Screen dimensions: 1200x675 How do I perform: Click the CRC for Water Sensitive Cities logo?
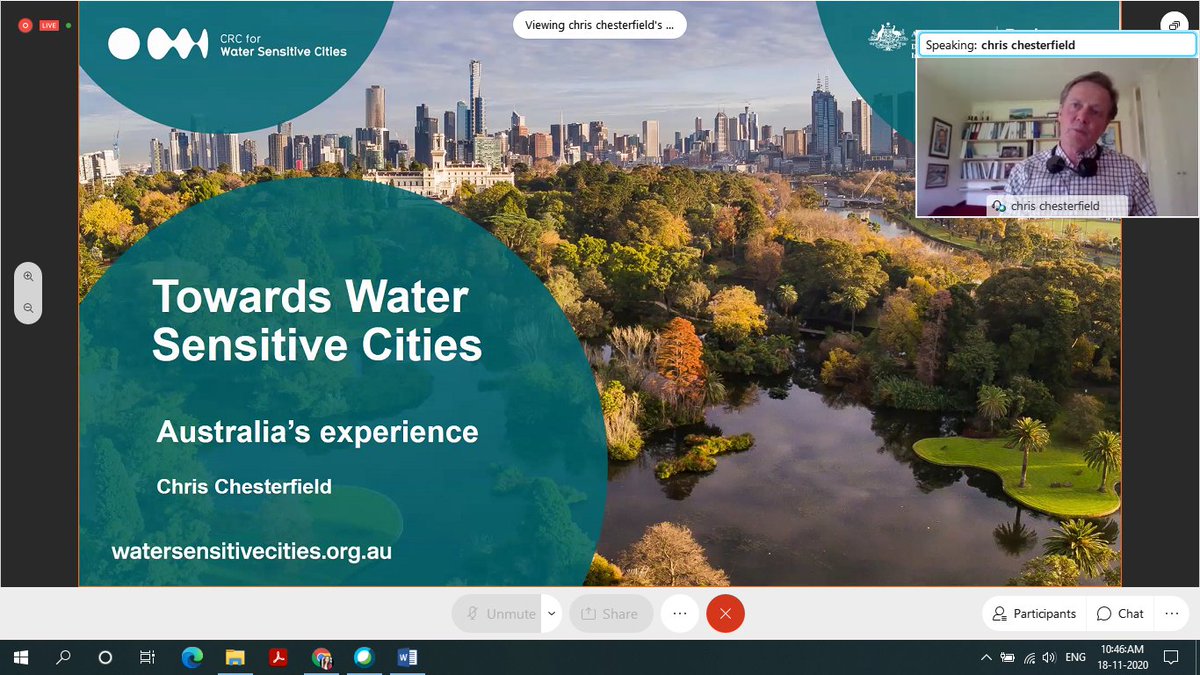227,43
